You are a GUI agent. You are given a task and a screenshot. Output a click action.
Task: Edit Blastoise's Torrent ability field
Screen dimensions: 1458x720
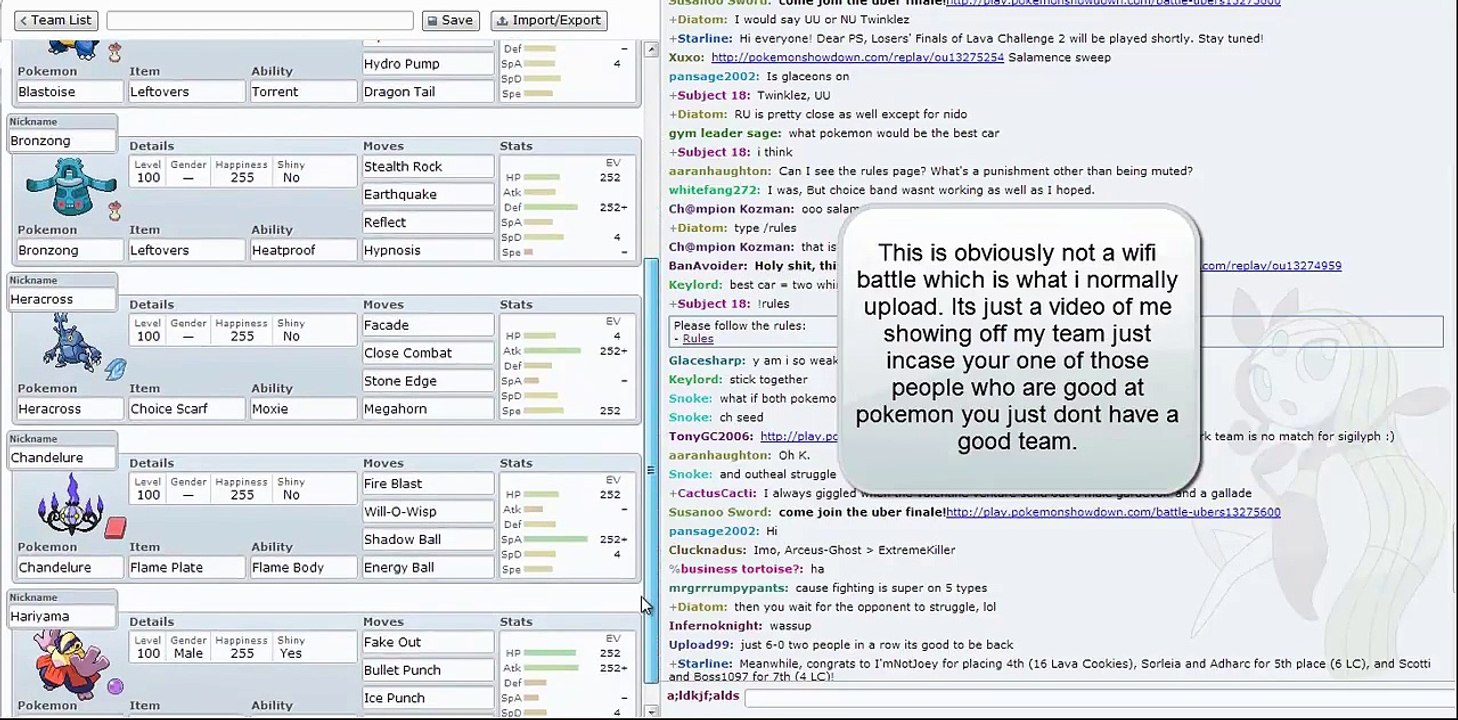303,92
